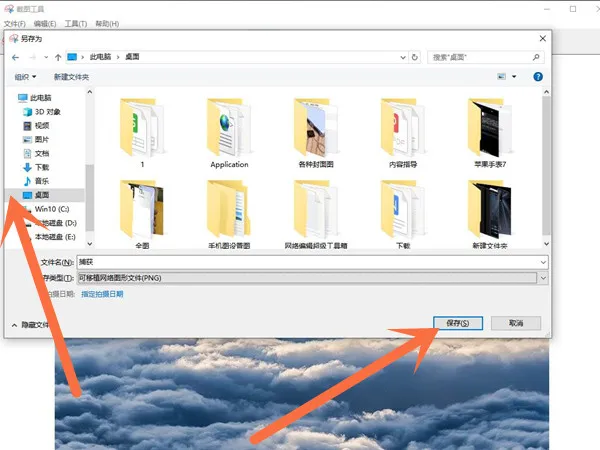This screenshot has height=450, width=600.
Task: Expand the file name dropdown
Action: pyautogui.click(x=543, y=262)
